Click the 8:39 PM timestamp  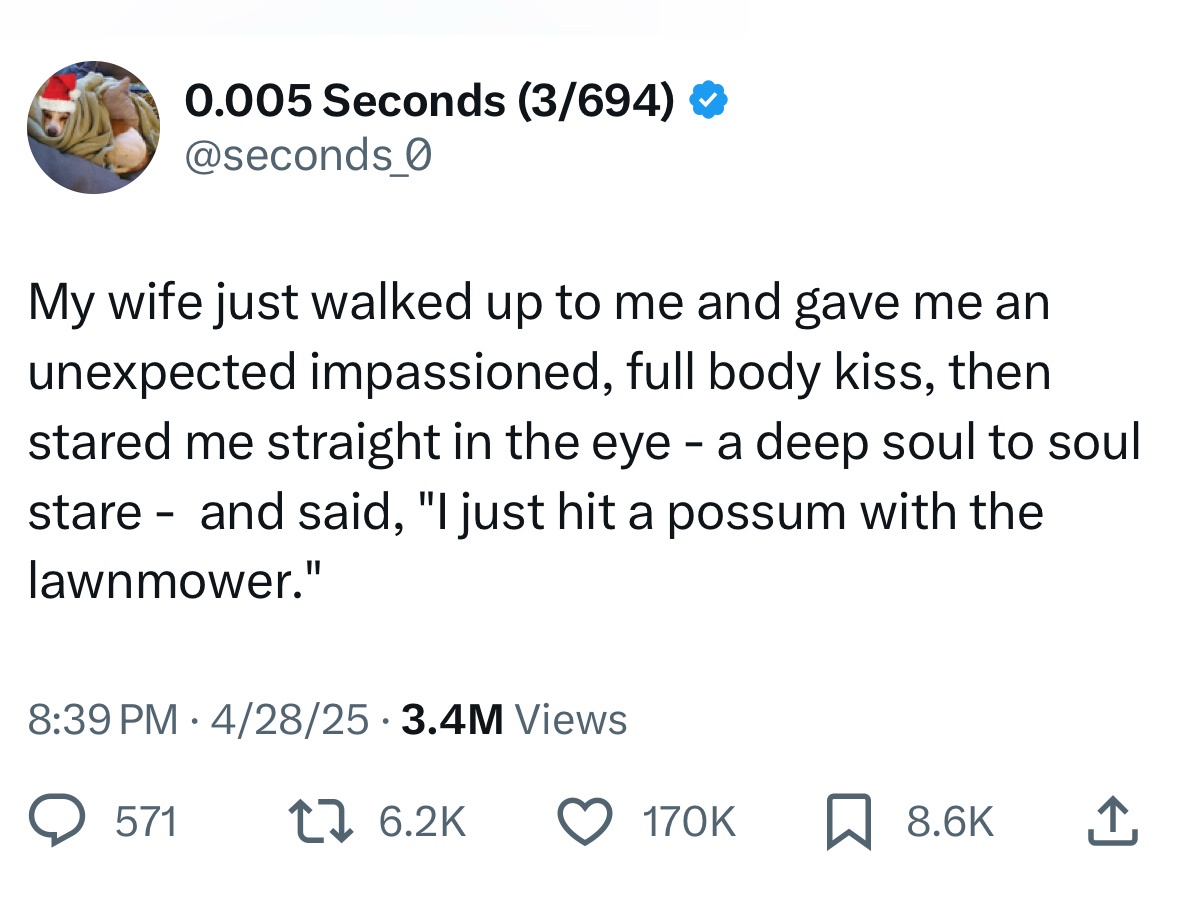tap(104, 719)
